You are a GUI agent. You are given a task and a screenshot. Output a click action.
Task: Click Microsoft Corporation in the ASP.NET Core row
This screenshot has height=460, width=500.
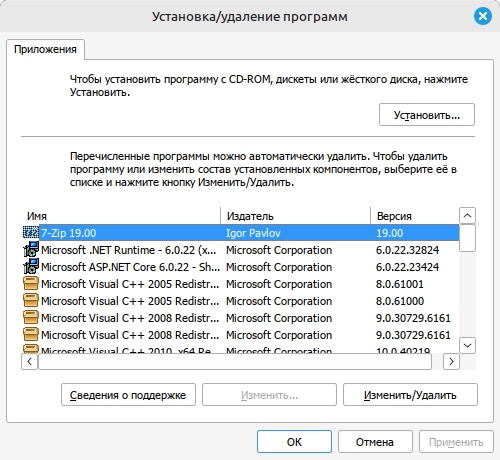[x=279, y=267]
